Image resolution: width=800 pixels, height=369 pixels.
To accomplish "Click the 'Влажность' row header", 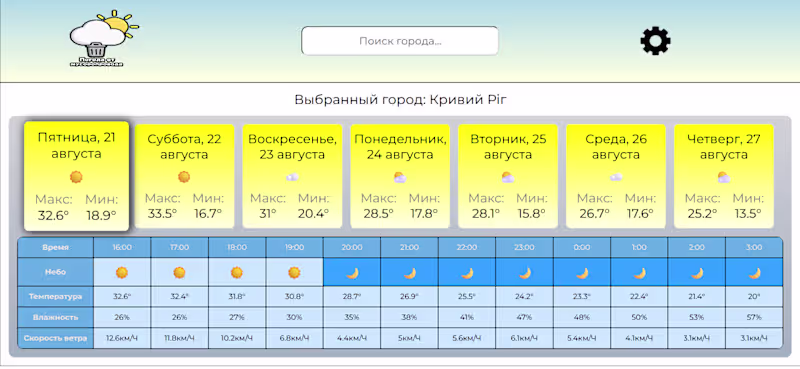I will pos(56,317).
